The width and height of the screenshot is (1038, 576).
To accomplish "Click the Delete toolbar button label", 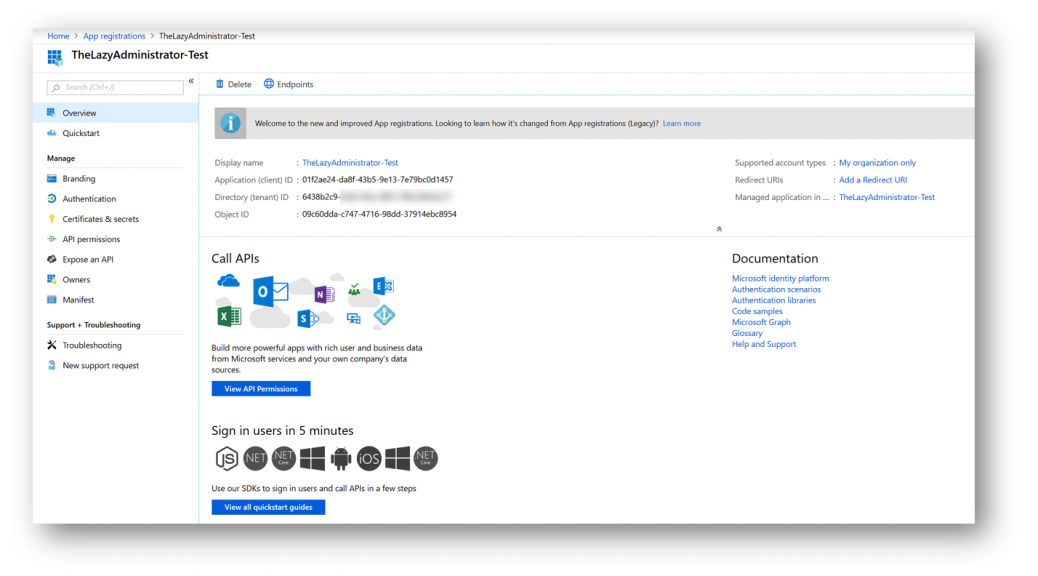I will [x=240, y=85].
